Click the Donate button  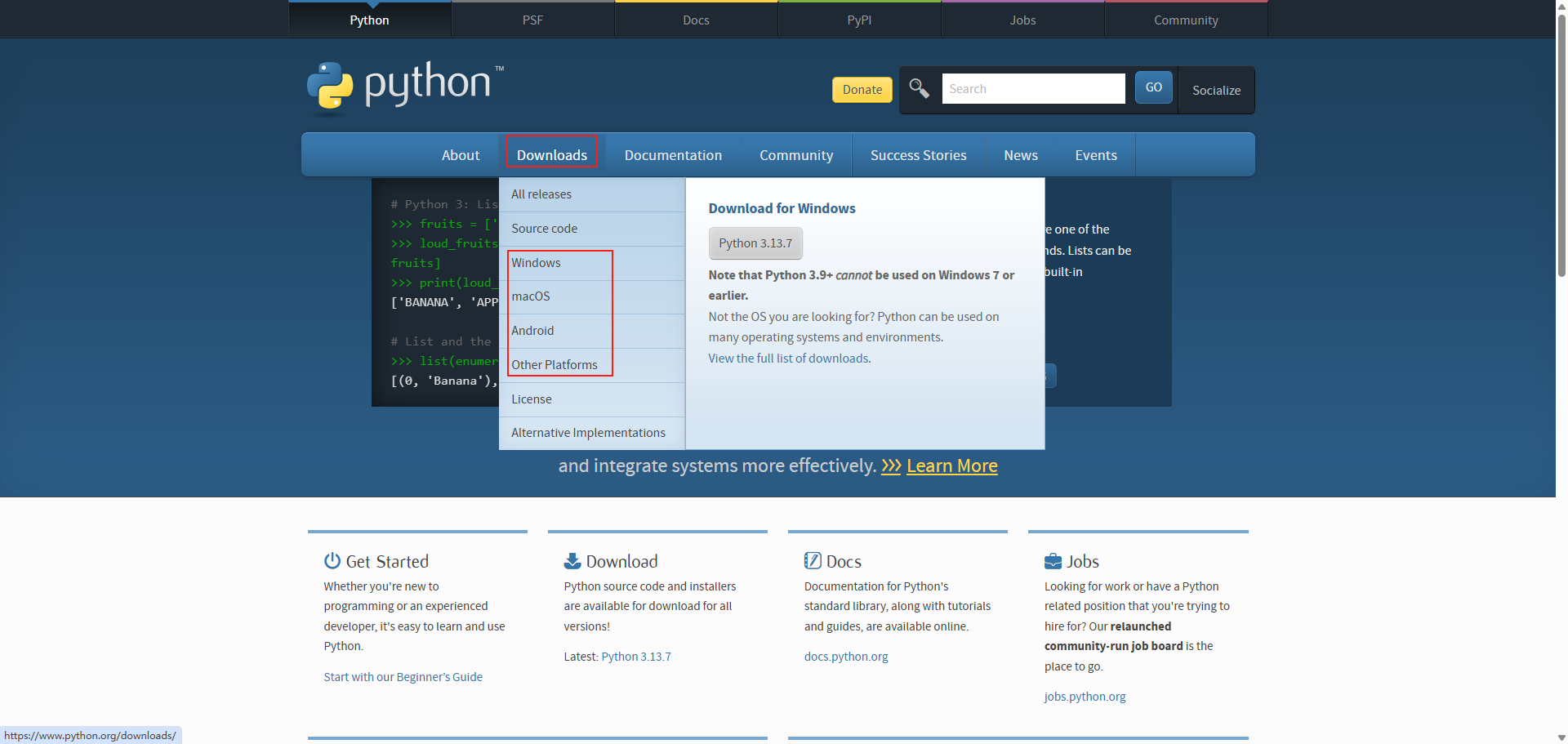point(862,89)
